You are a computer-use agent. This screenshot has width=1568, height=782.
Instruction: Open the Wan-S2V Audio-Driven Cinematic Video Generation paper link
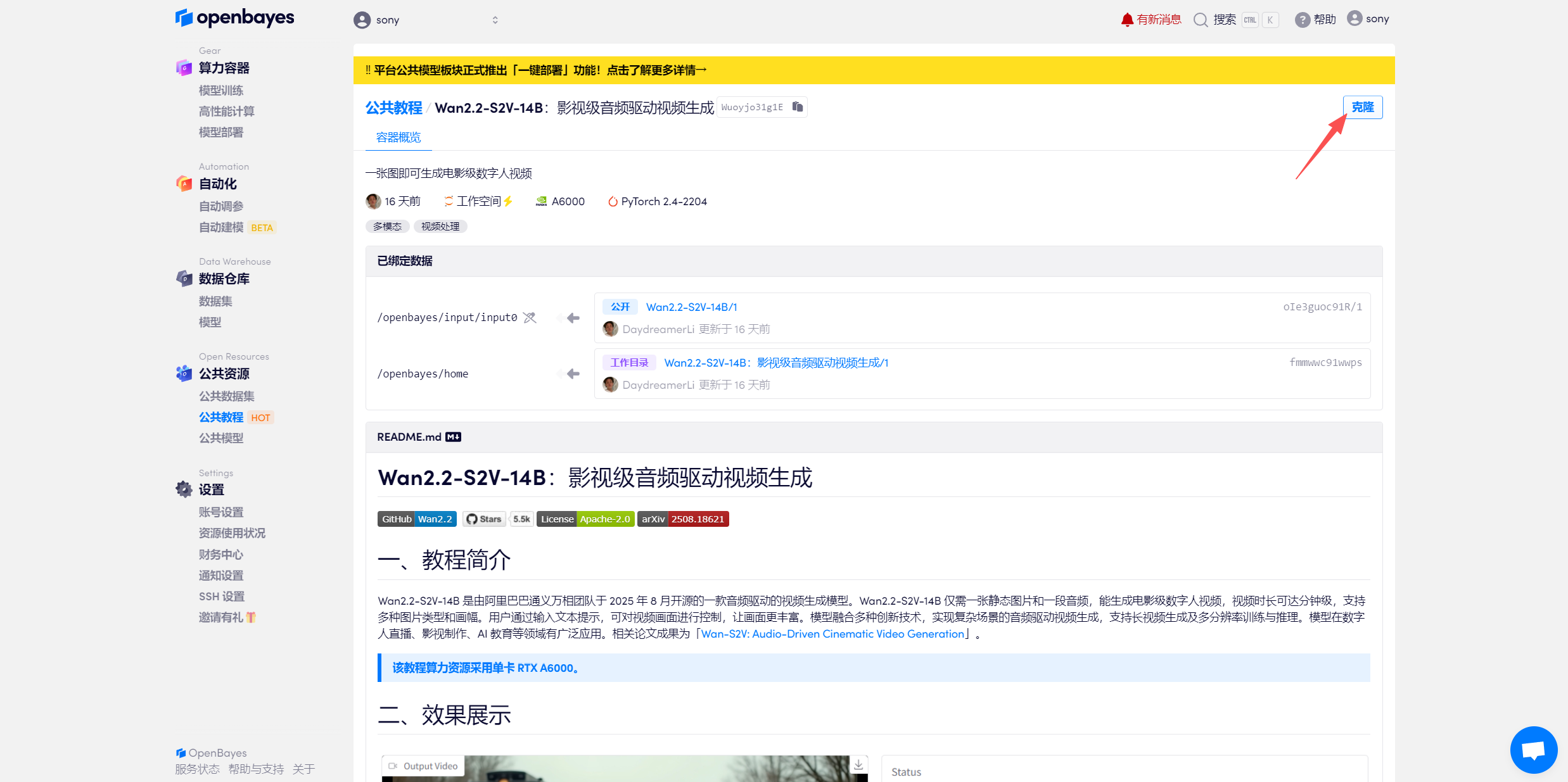pyautogui.click(x=832, y=634)
